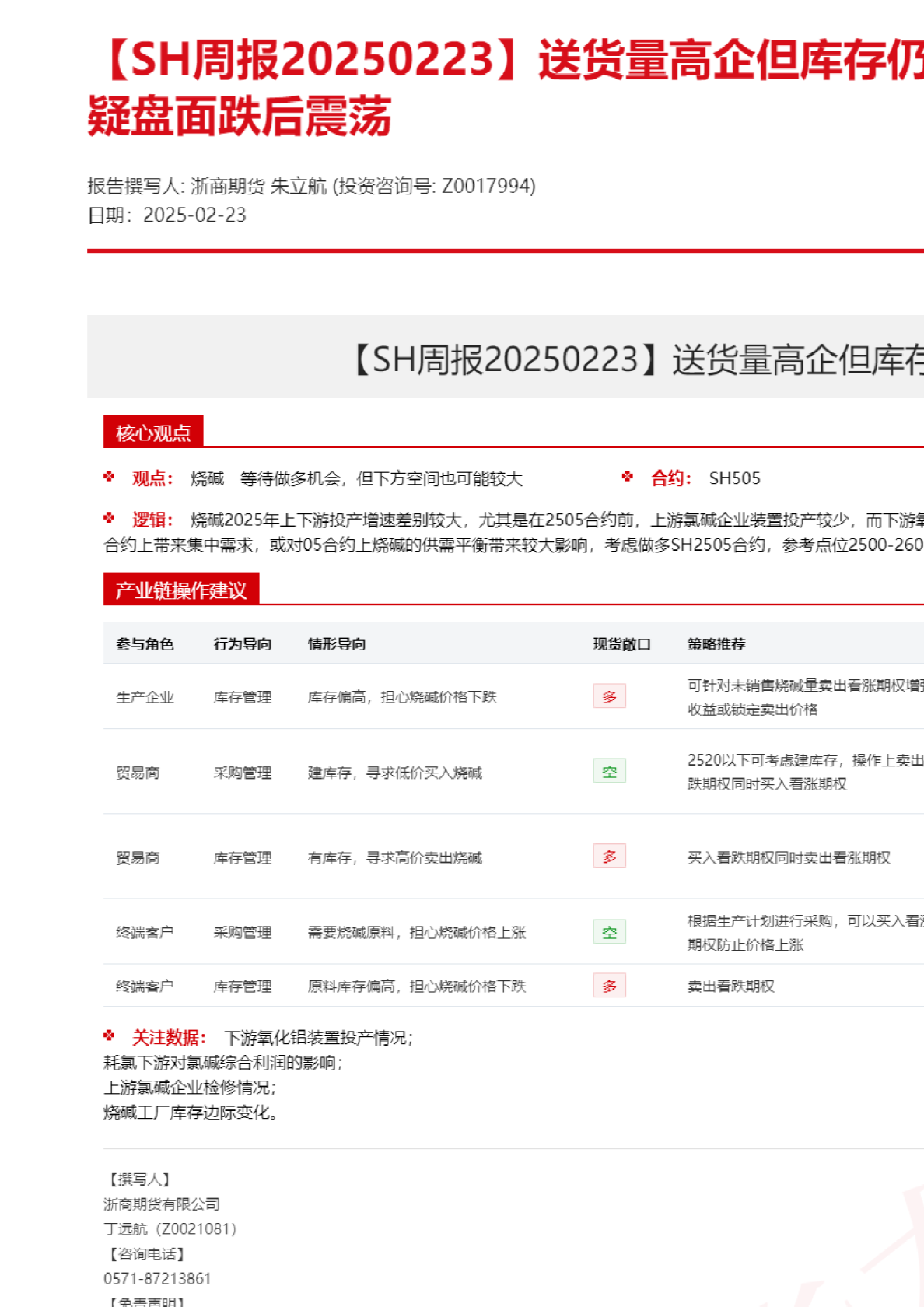The image size is (924, 1307).
Task: Select the 核心观点 section tab
Action: tap(153, 433)
